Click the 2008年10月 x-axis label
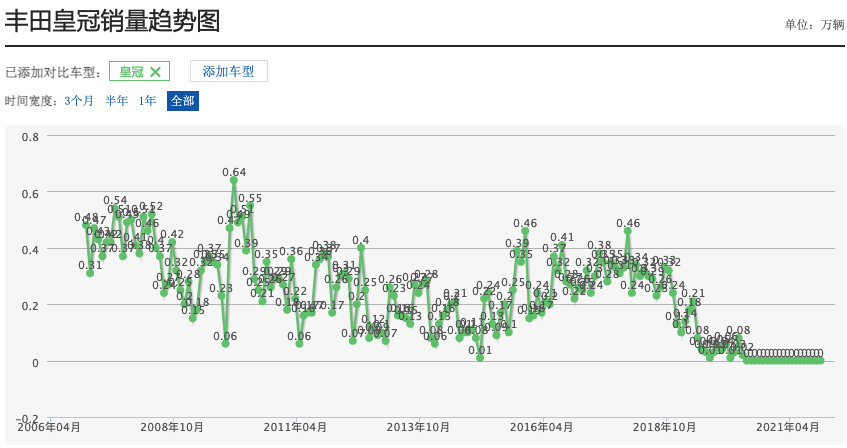This screenshot has height=448, width=847. [172, 427]
